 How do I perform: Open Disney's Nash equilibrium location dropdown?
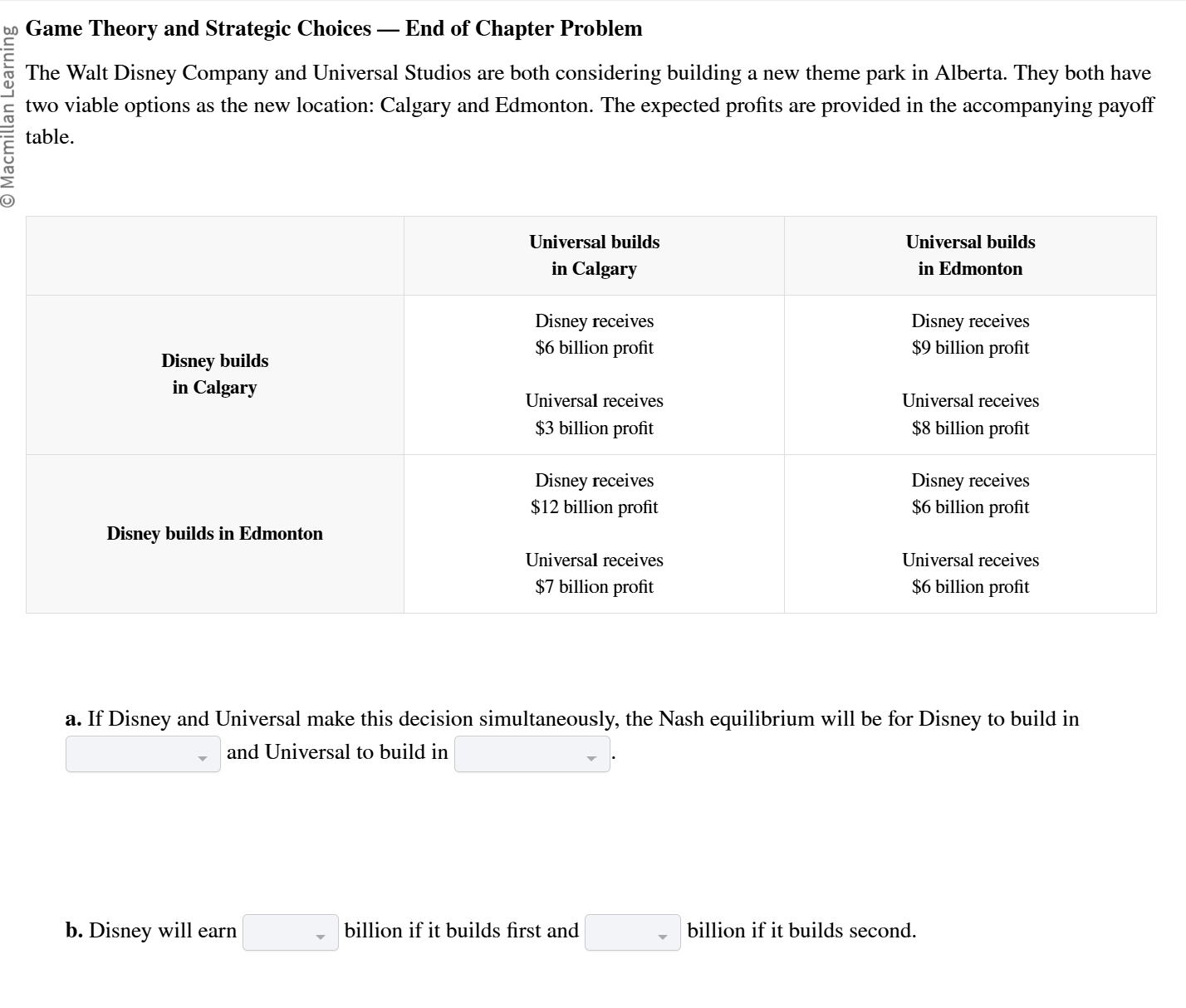point(143,754)
